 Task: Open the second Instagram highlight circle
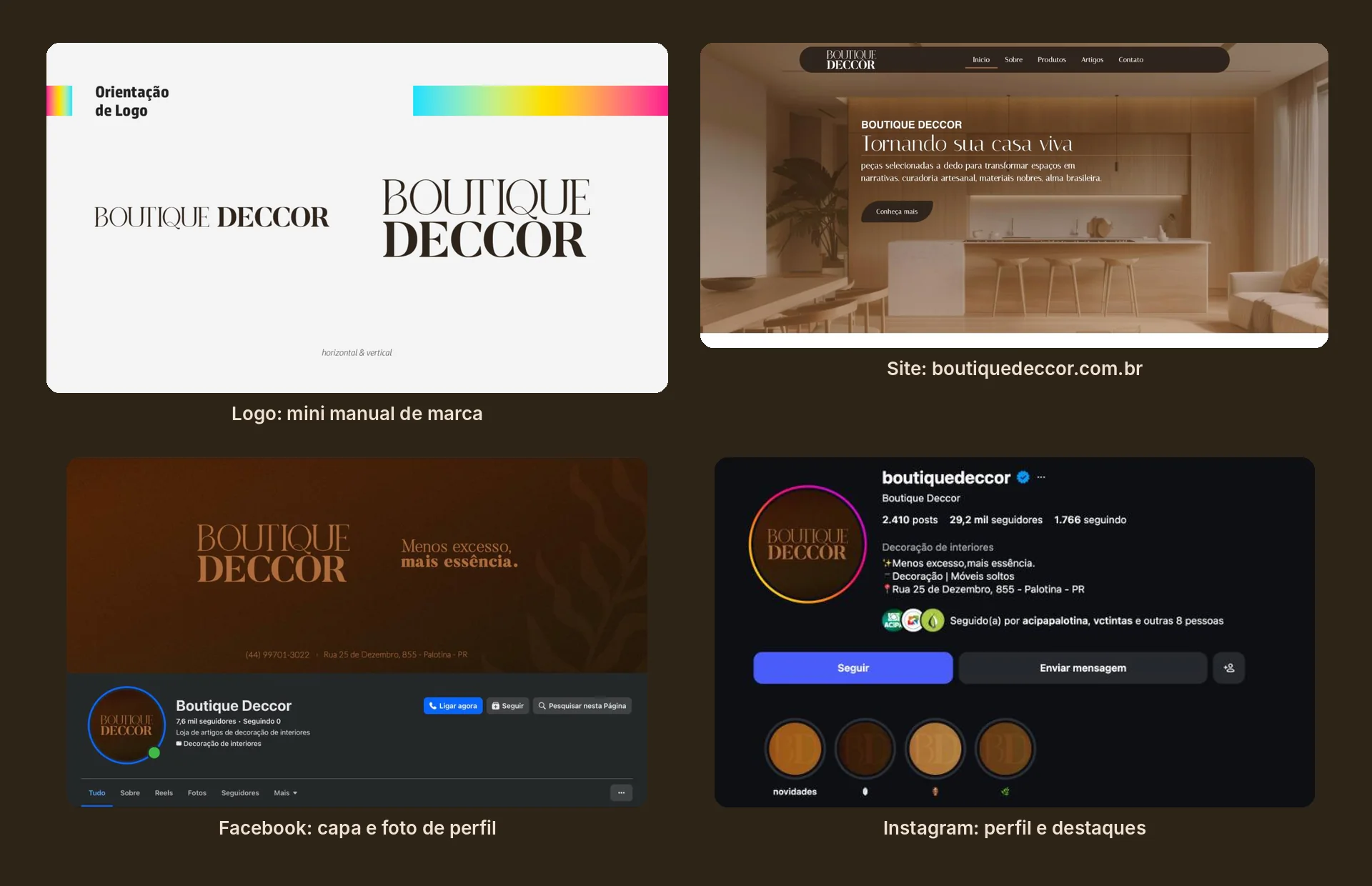[865, 749]
